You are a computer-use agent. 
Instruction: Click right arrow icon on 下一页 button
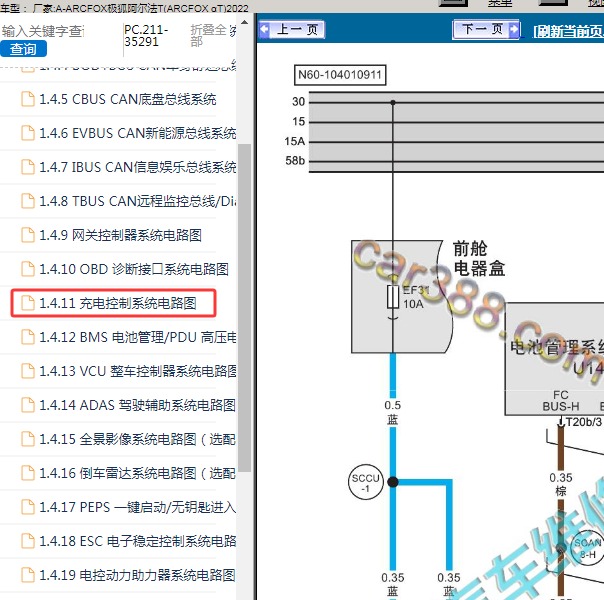click(x=514, y=29)
